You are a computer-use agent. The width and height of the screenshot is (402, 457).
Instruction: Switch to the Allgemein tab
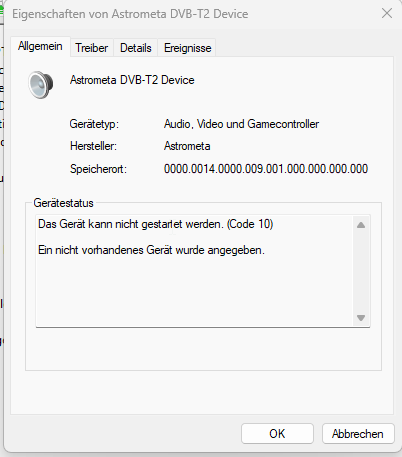point(40,46)
